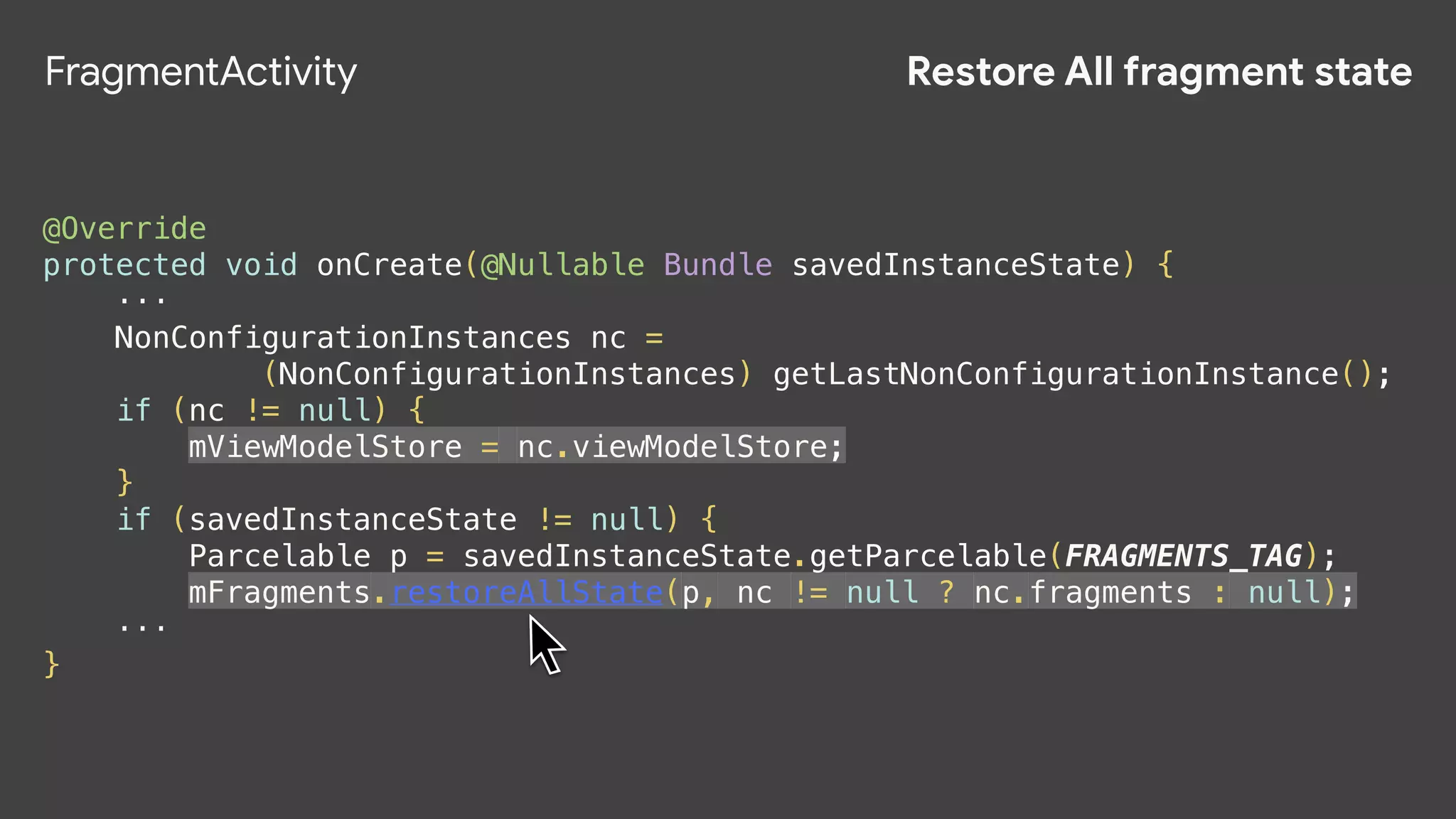Click 'if (savedInstanceState != null) {' condition
This screenshot has height=819, width=1456.
[417, 520]
